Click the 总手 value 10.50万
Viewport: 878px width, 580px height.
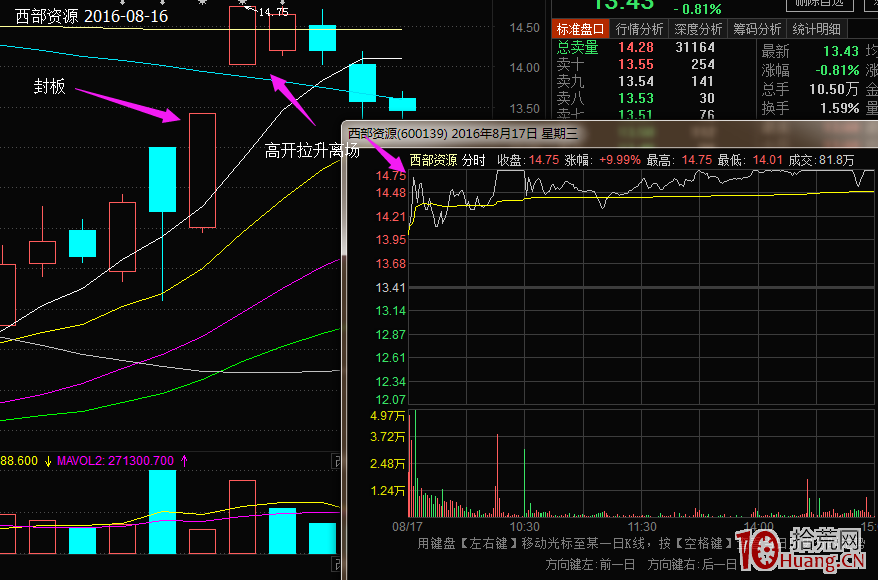[x=834, y=89]
